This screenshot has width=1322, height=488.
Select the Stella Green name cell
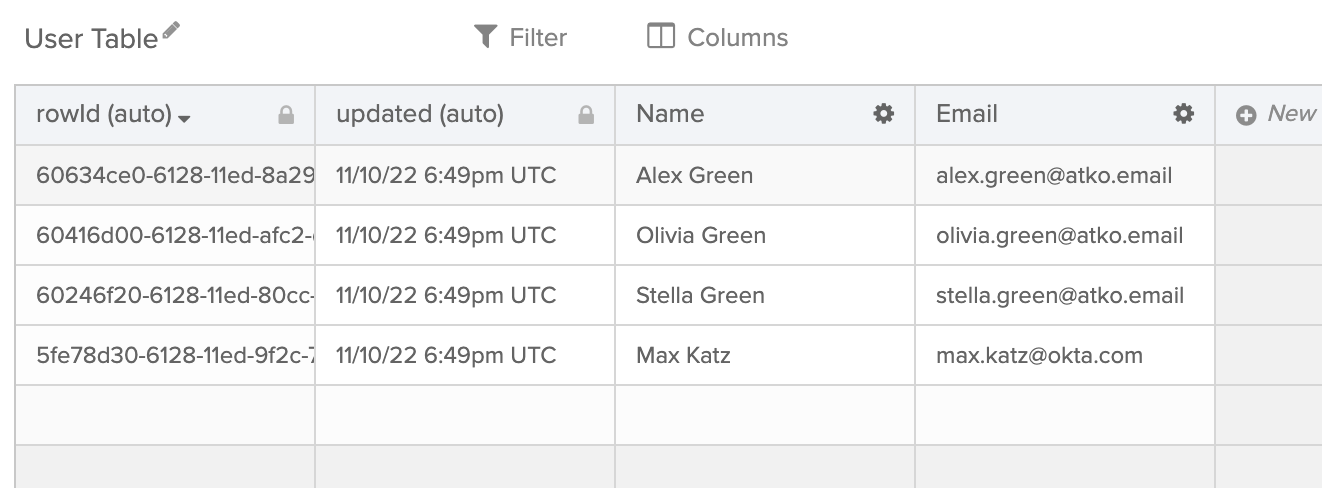tap(765, 295)
